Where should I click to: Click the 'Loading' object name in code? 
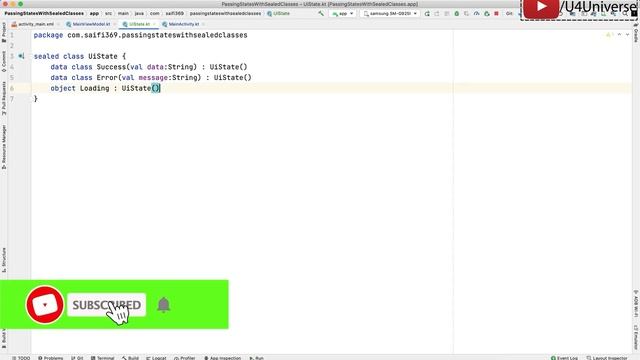95,89
